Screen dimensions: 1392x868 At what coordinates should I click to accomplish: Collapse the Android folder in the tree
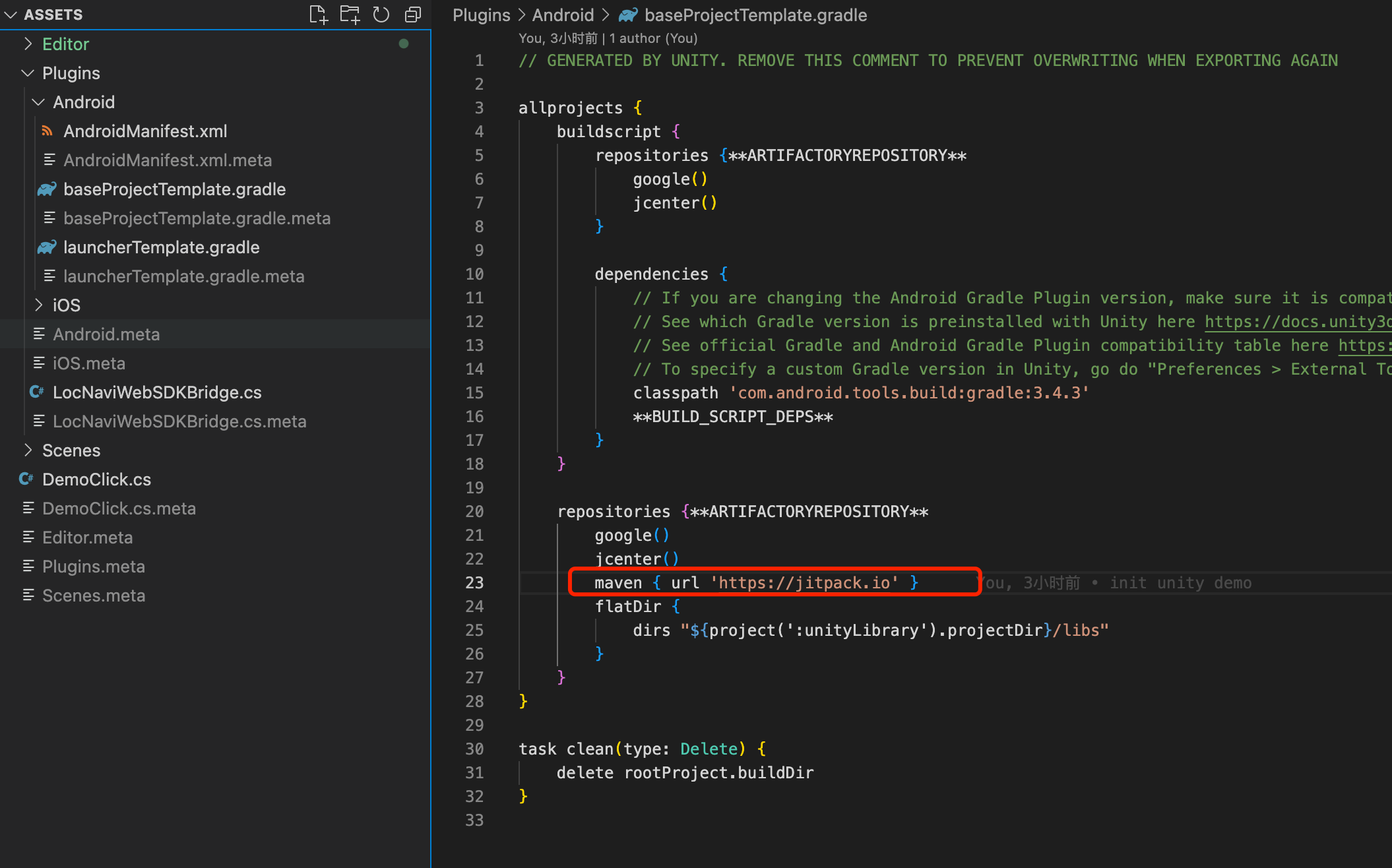click(x=38, y=102)
